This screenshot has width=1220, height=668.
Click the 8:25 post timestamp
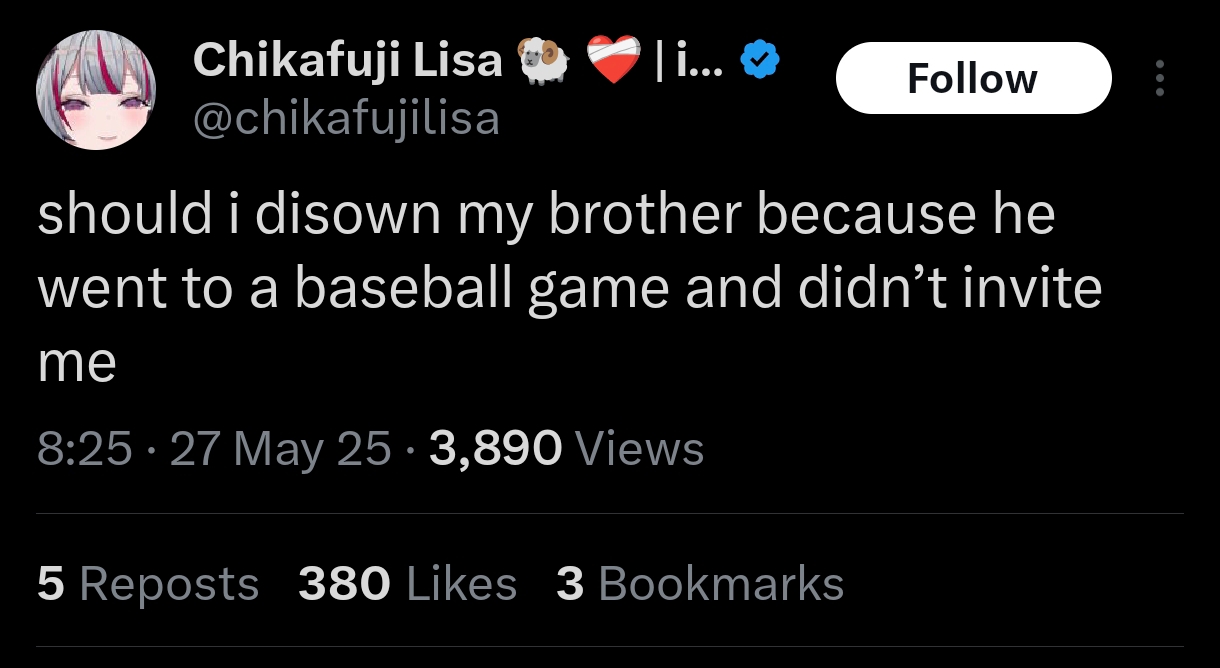pos(84,449)
